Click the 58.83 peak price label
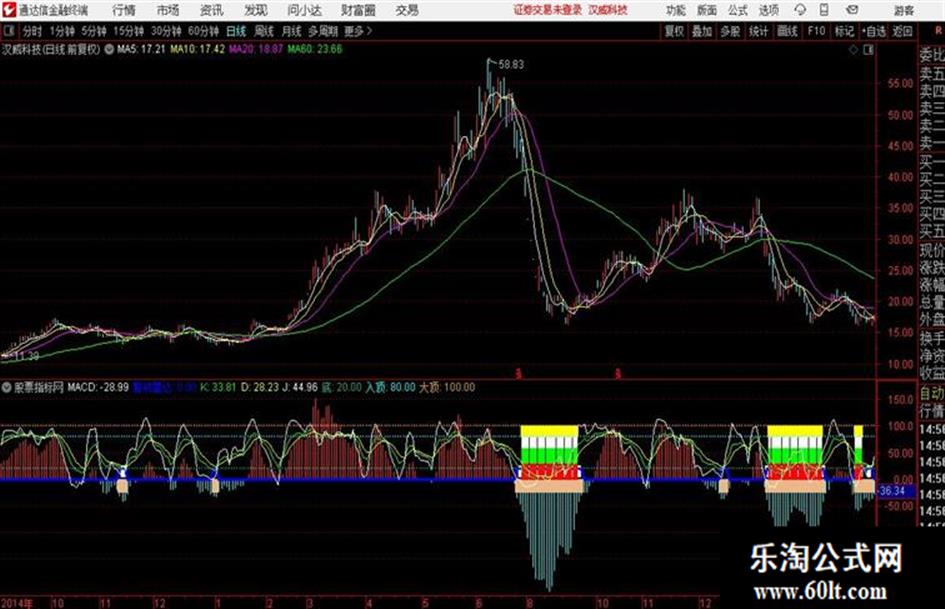Image resolution: width=945 pixels, height=609 pixels. click(x=511, y=65)
